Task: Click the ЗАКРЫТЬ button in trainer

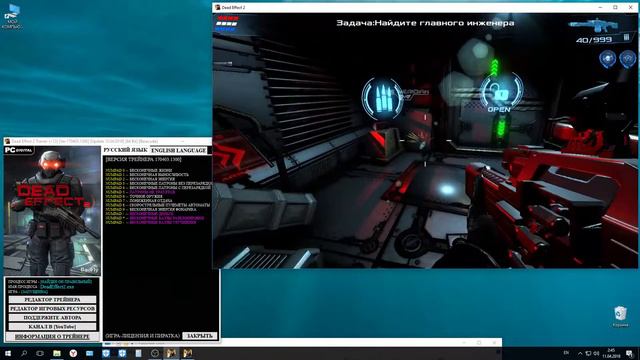Action: click(x=200, y=336)
